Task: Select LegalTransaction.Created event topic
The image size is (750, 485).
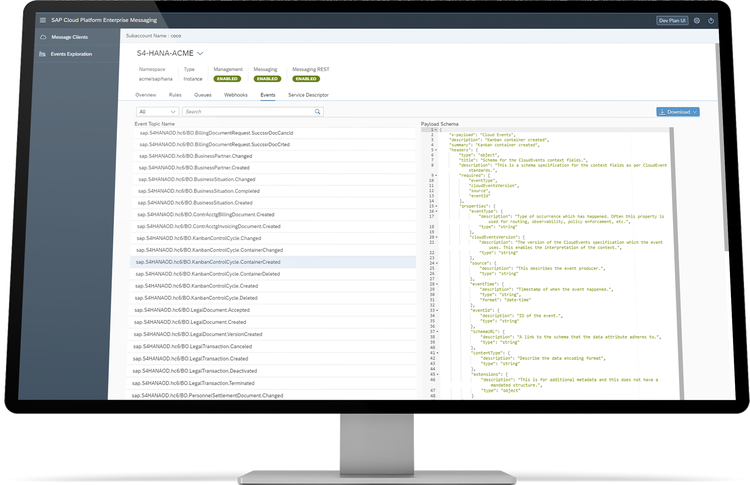Action: coord(271,359)
